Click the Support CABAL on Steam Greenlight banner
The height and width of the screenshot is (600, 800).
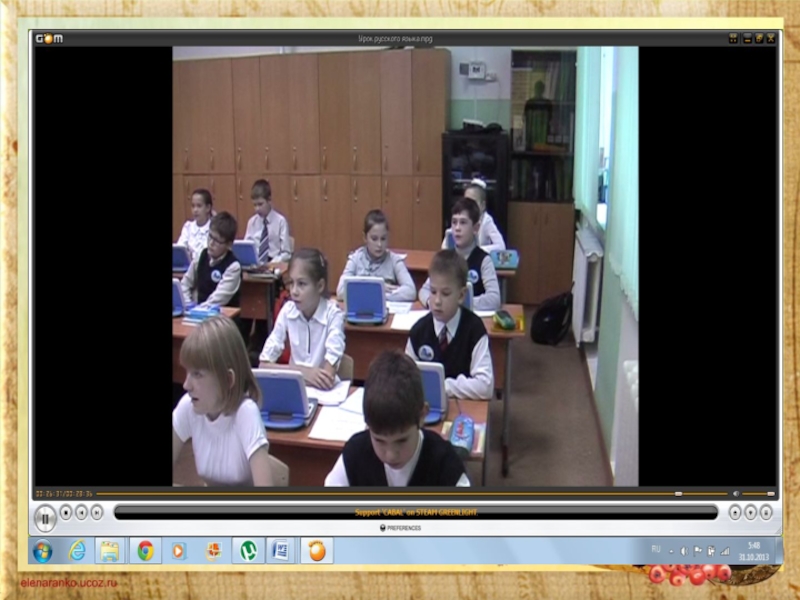(x=416, y=512)
